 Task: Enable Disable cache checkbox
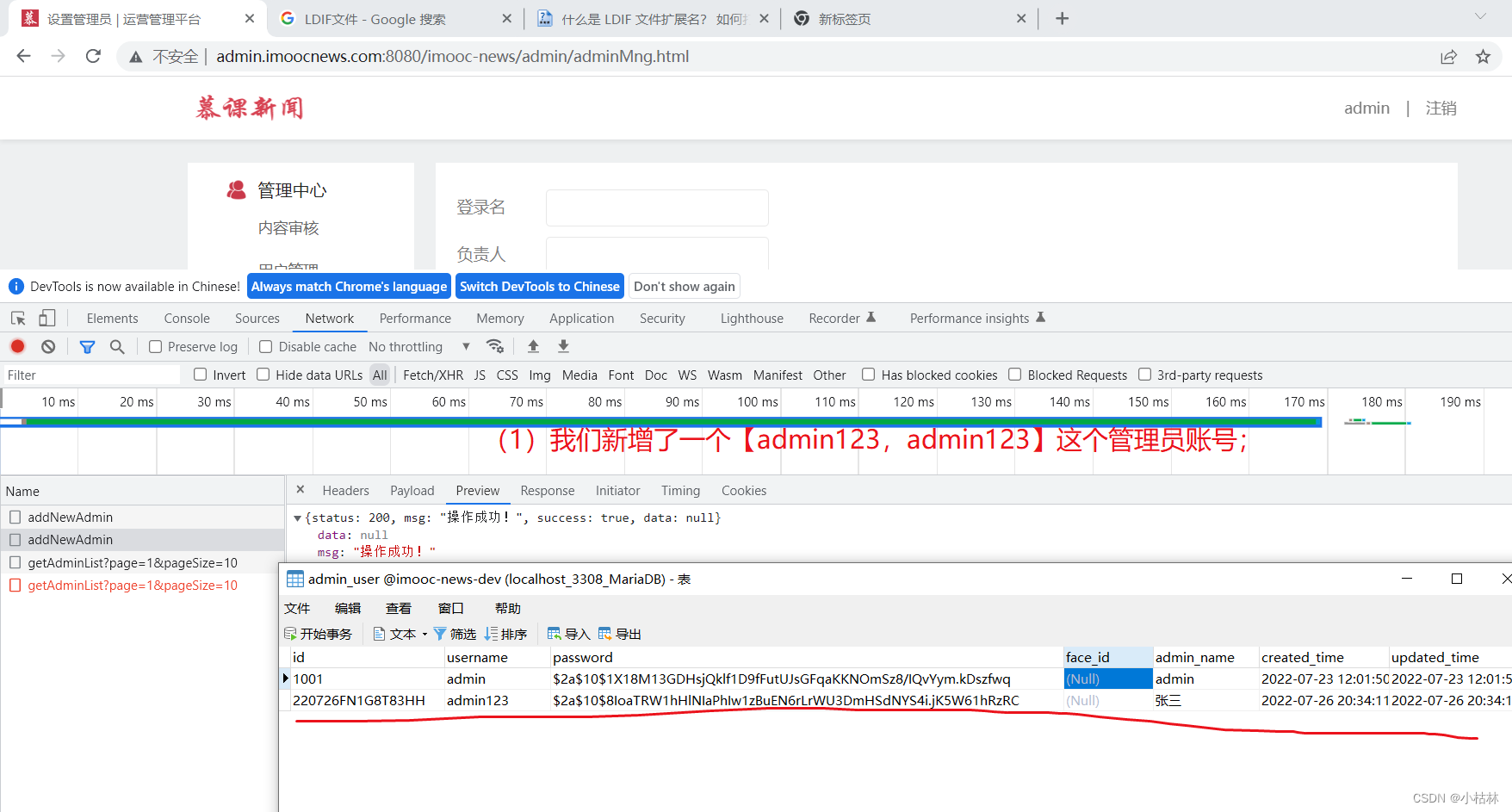pos(266,346)
